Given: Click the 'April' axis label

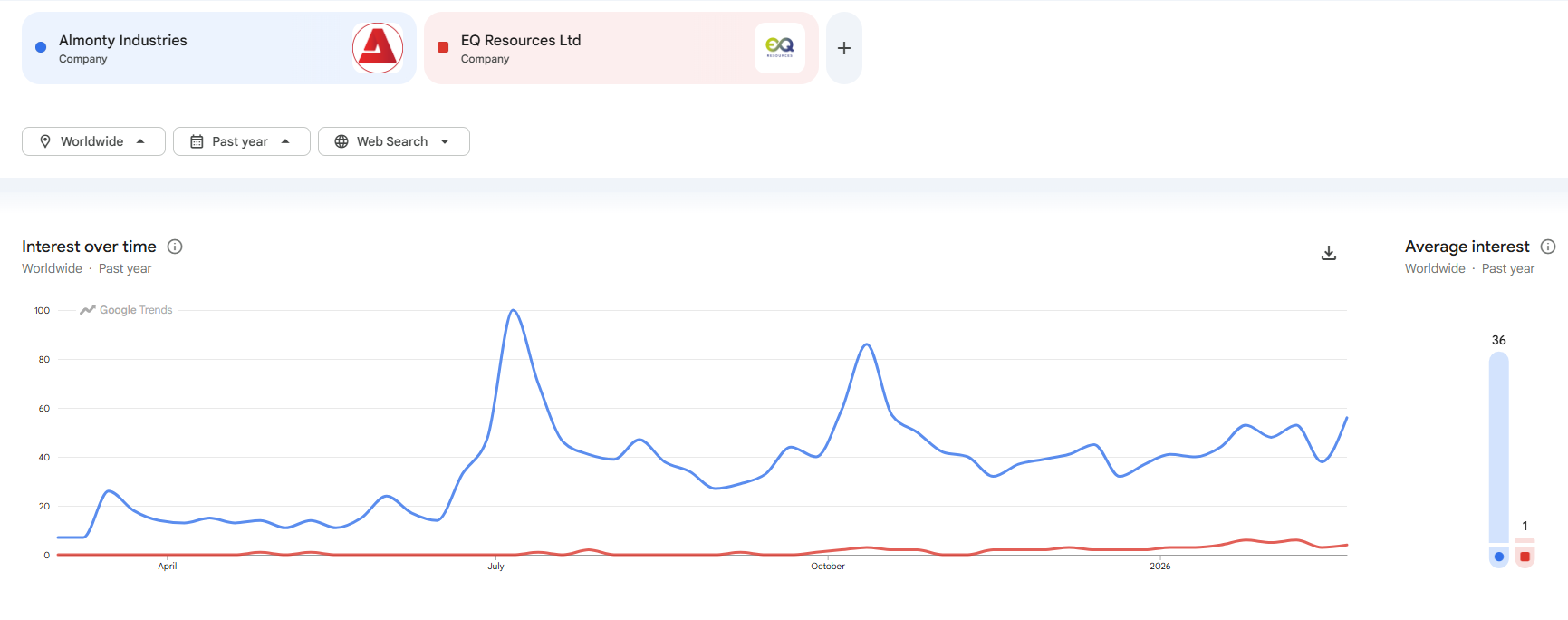Looking at the screenshot, I should point(168,566).
